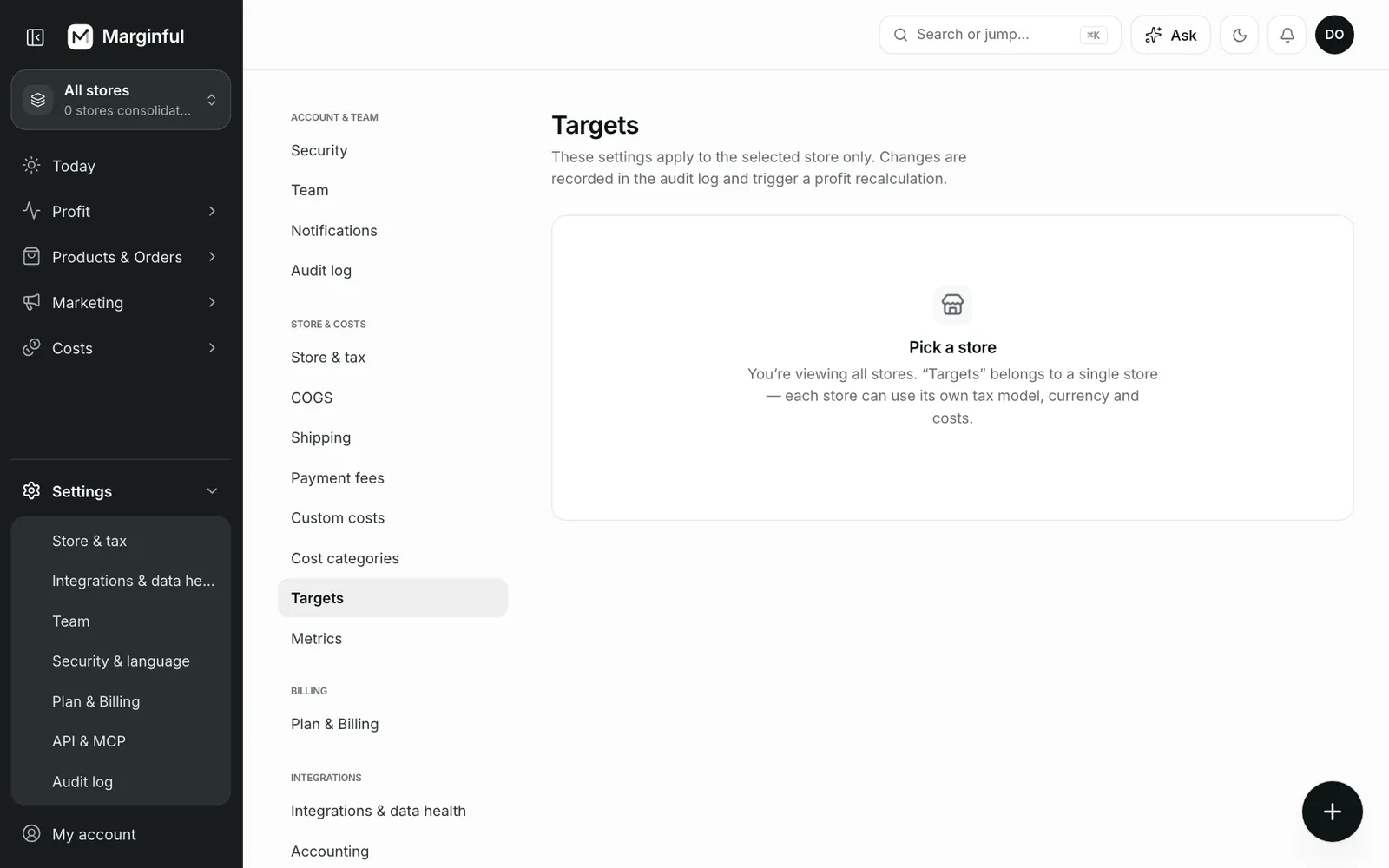Click the Marketing megaphone icon
Image resolution: width=1389 pixels, height=868 pixels.
coord(31,302)
